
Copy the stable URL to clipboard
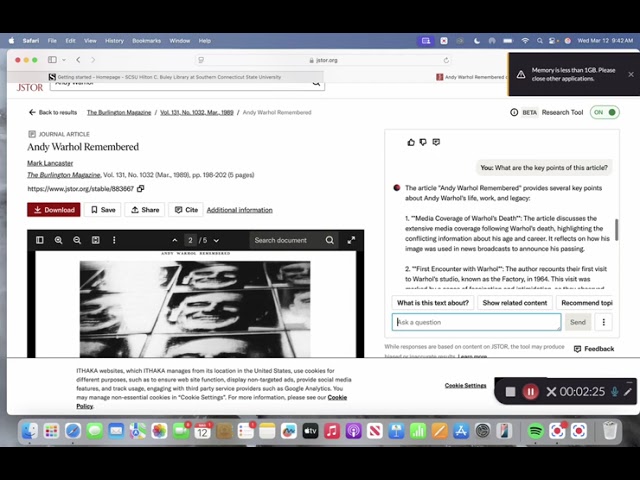(x=140, y=189)
